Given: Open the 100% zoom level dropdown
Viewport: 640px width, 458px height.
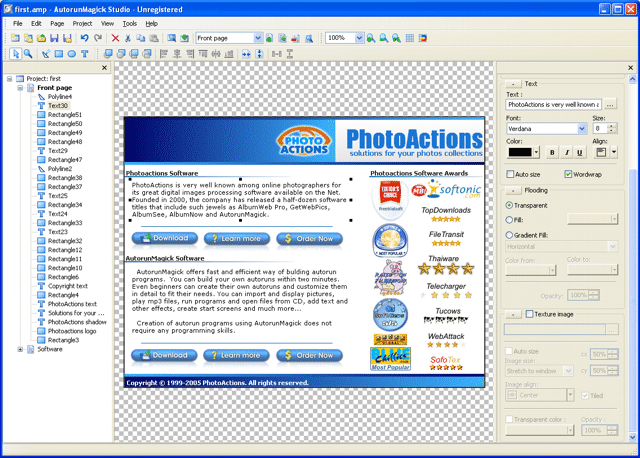Looking at the screenshot, I should click(359, 38).
